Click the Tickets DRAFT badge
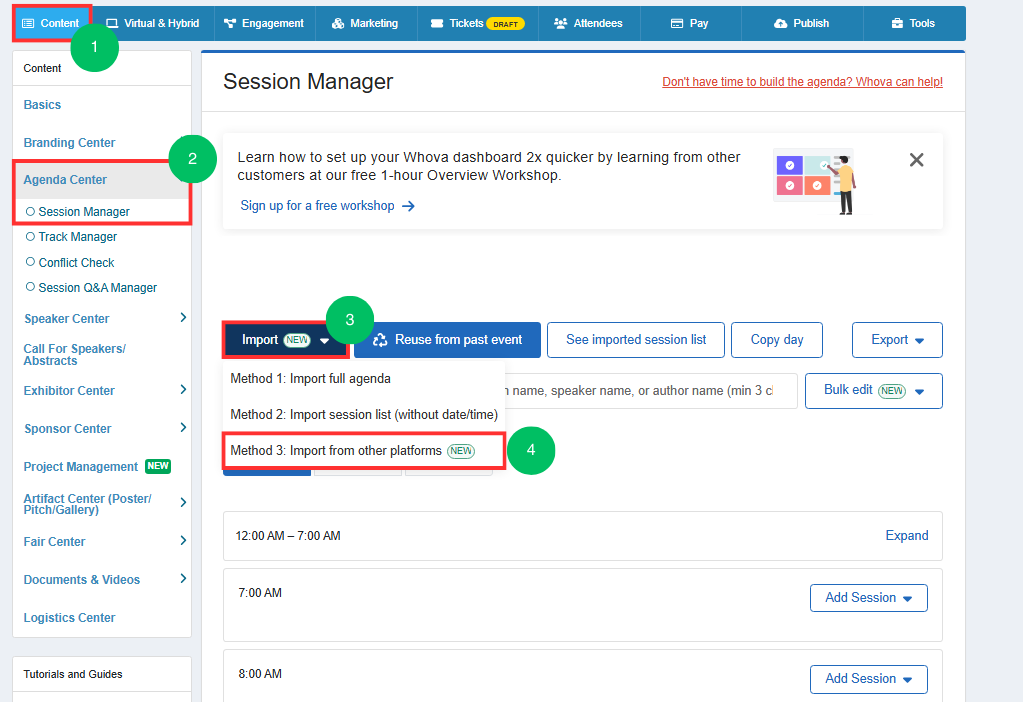 coord(505,24)
